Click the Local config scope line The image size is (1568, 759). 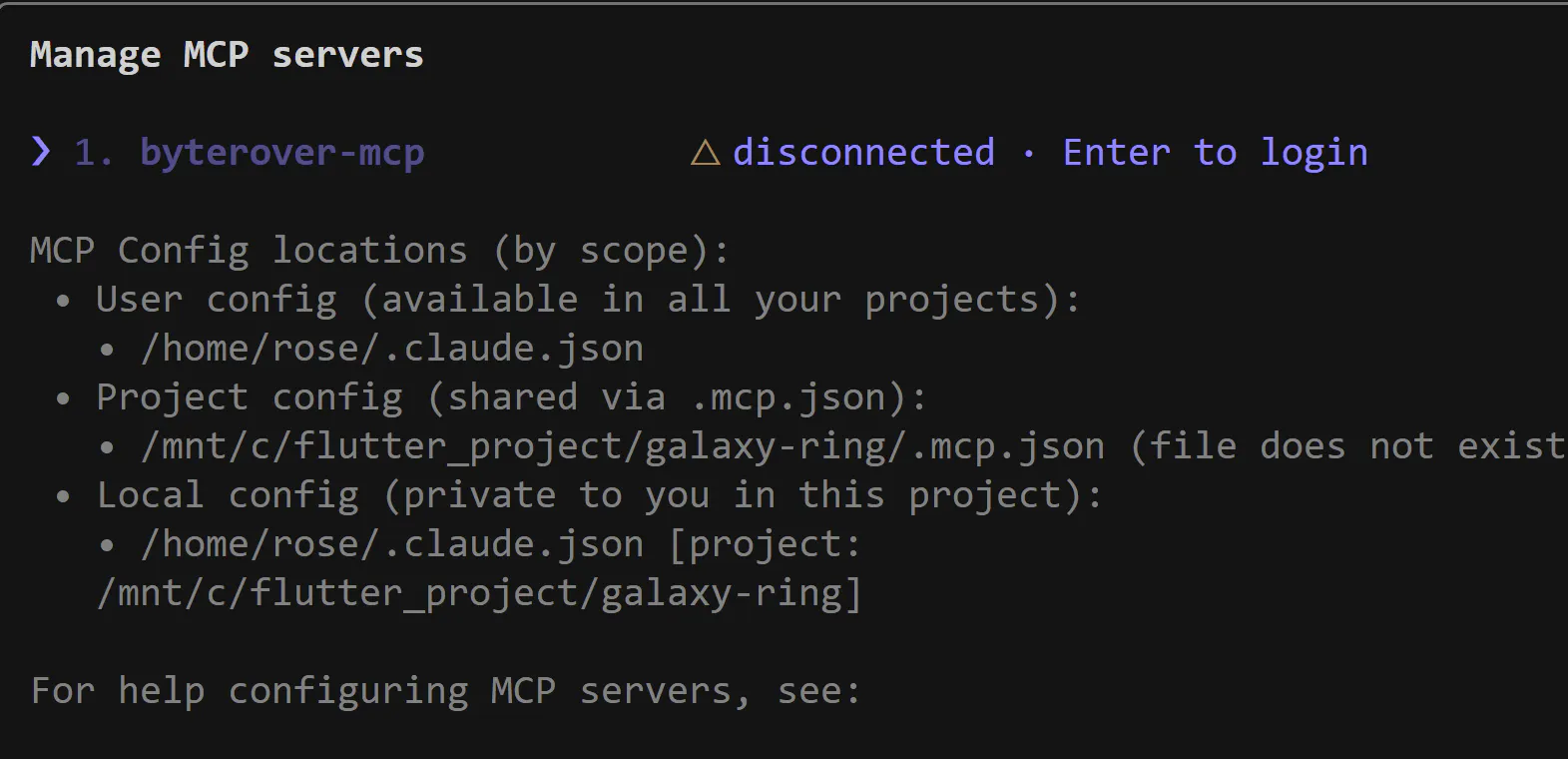pyautogui.click(x=599, y=495)
